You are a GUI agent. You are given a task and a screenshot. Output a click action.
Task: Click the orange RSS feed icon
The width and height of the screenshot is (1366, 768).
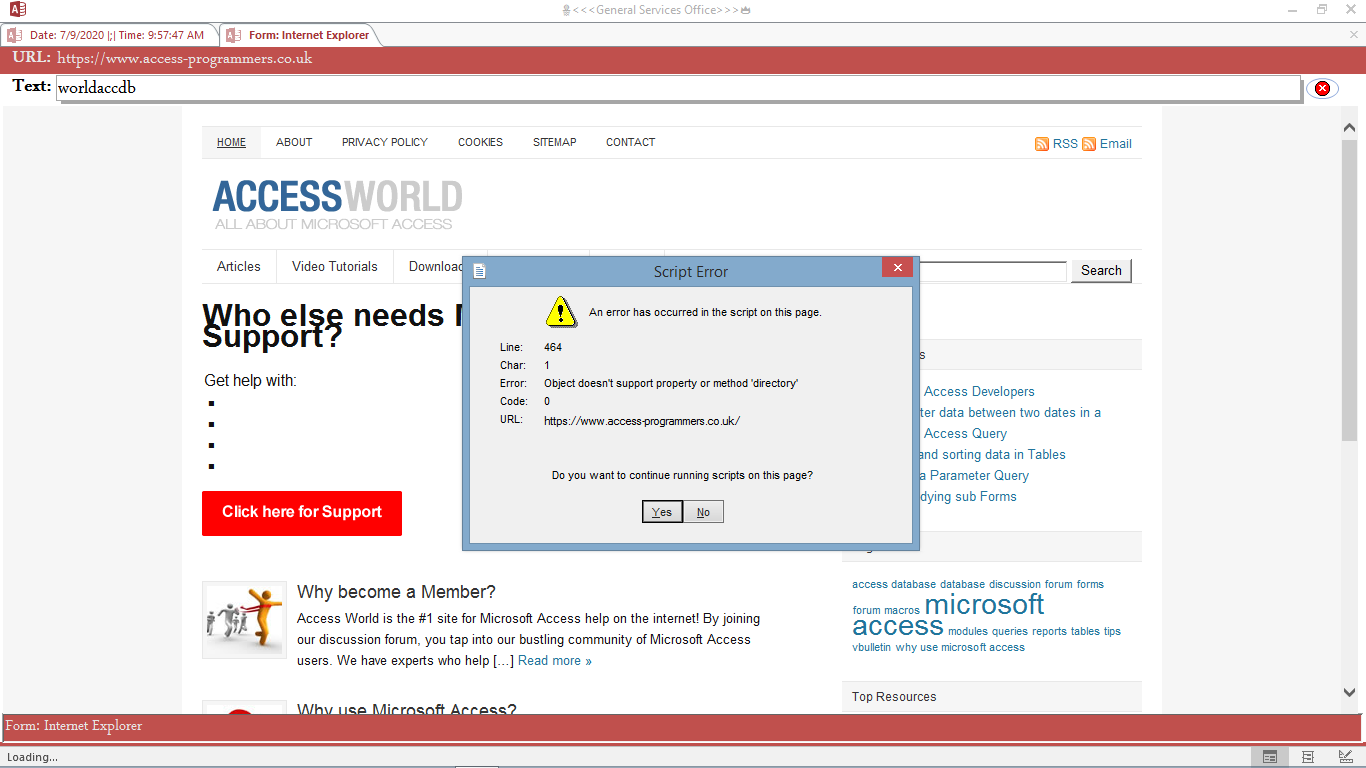(1042, 144)
